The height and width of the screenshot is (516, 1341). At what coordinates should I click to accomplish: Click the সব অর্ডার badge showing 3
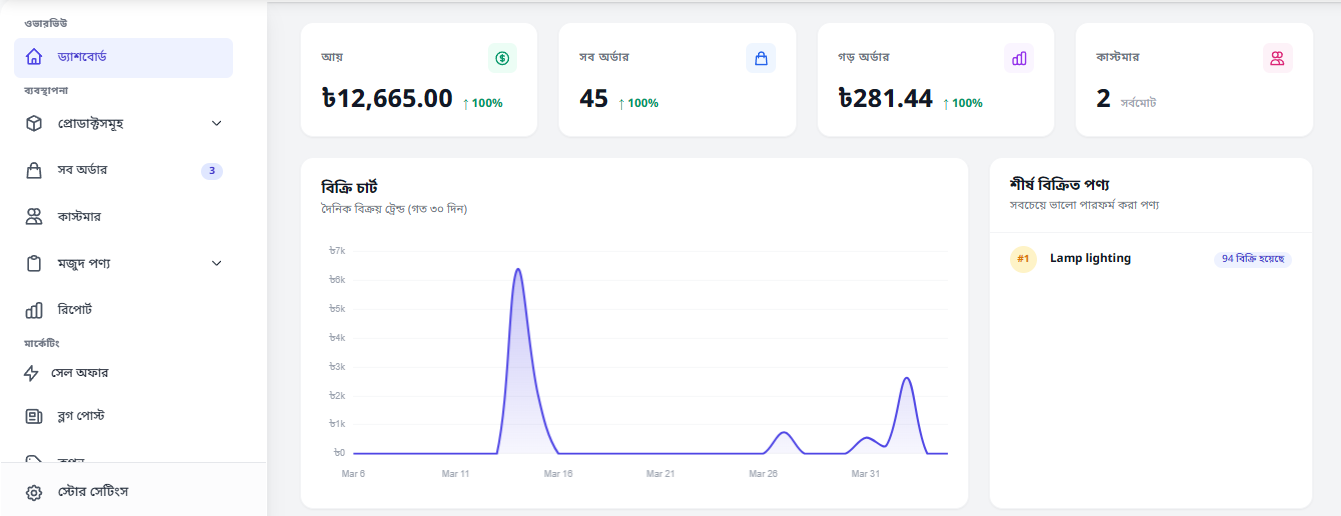(212, 171)
